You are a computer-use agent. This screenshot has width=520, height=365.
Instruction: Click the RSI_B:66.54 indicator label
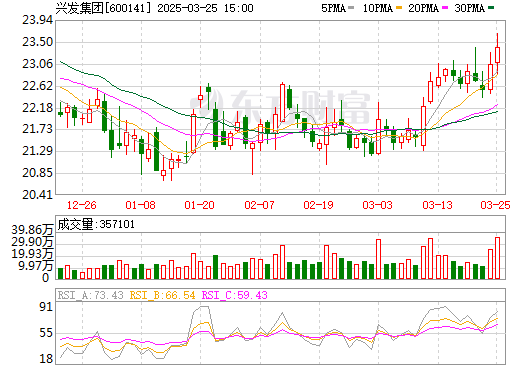click(x=162, y=295)
